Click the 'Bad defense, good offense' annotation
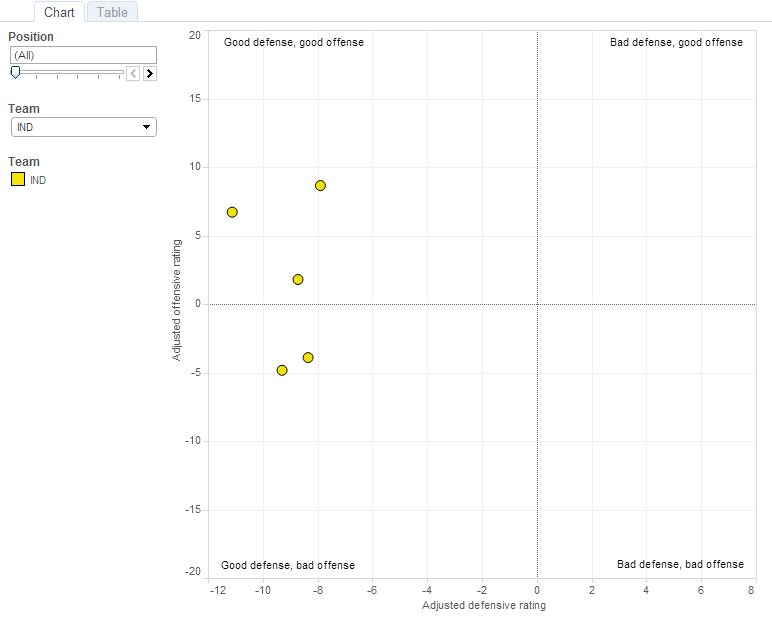The image size is (772, 619). [676, 43]
